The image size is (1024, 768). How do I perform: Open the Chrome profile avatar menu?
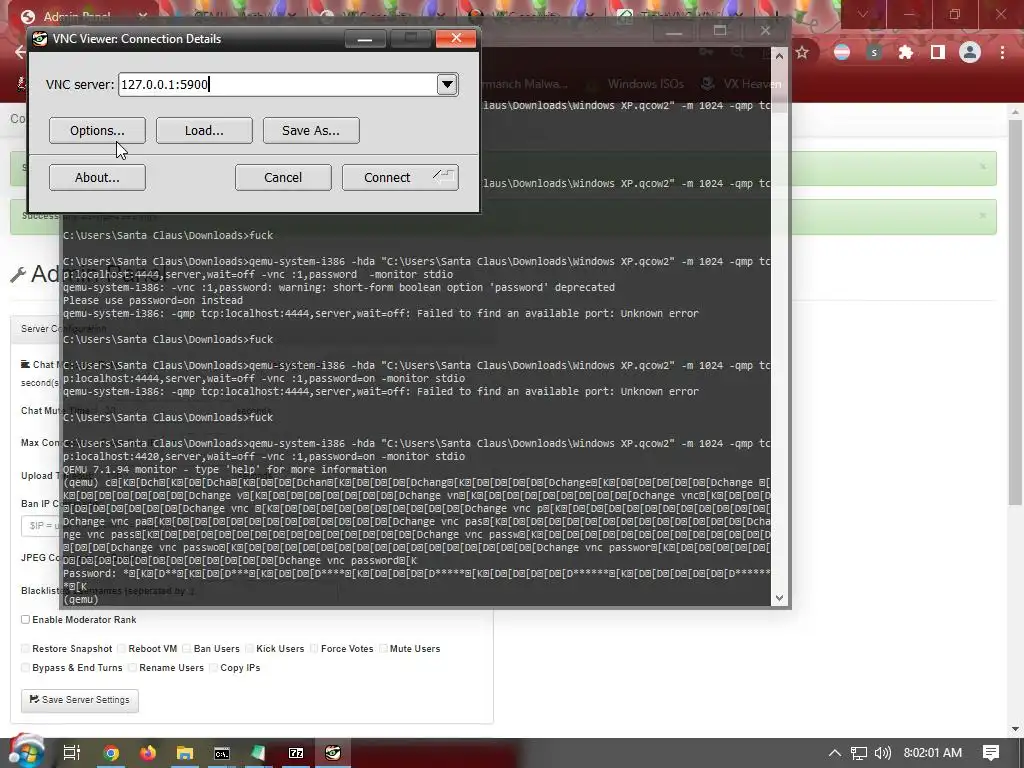pos(970,52)
